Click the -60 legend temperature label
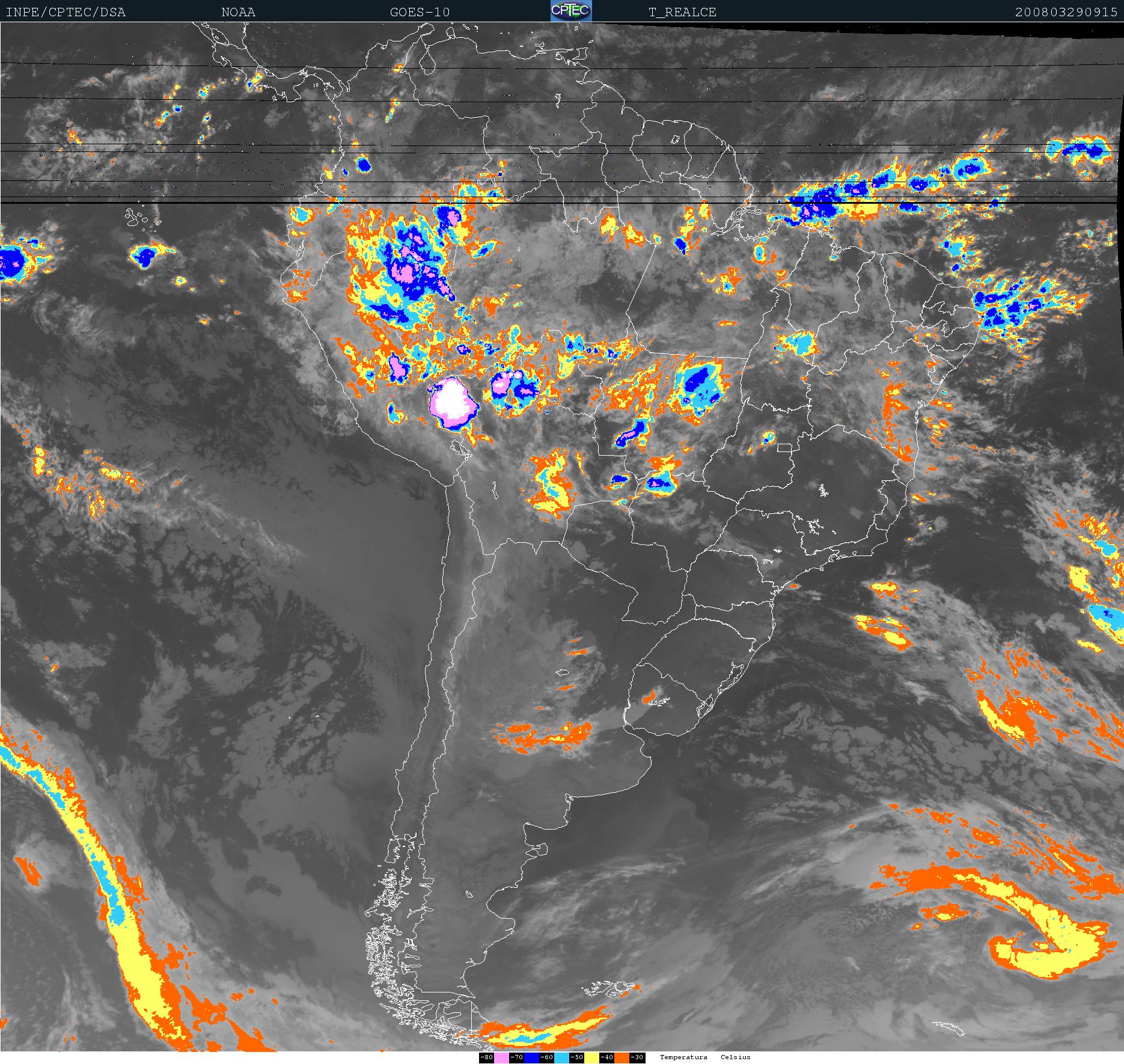 click(x=546, y=1057)
